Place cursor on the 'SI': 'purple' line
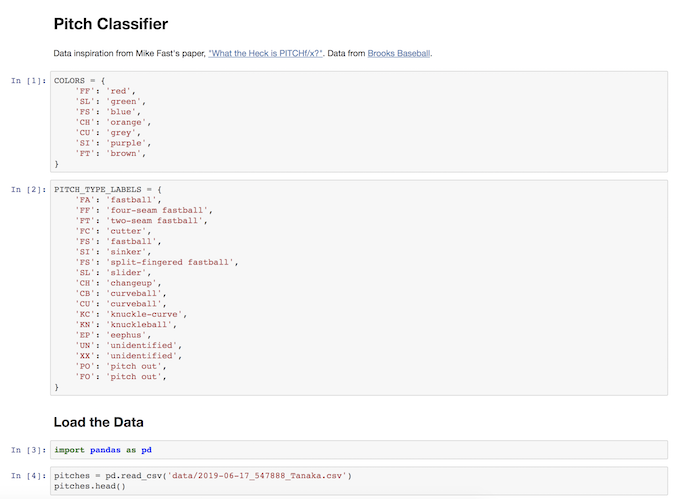The image size is (676, 499). click(113, 142)
